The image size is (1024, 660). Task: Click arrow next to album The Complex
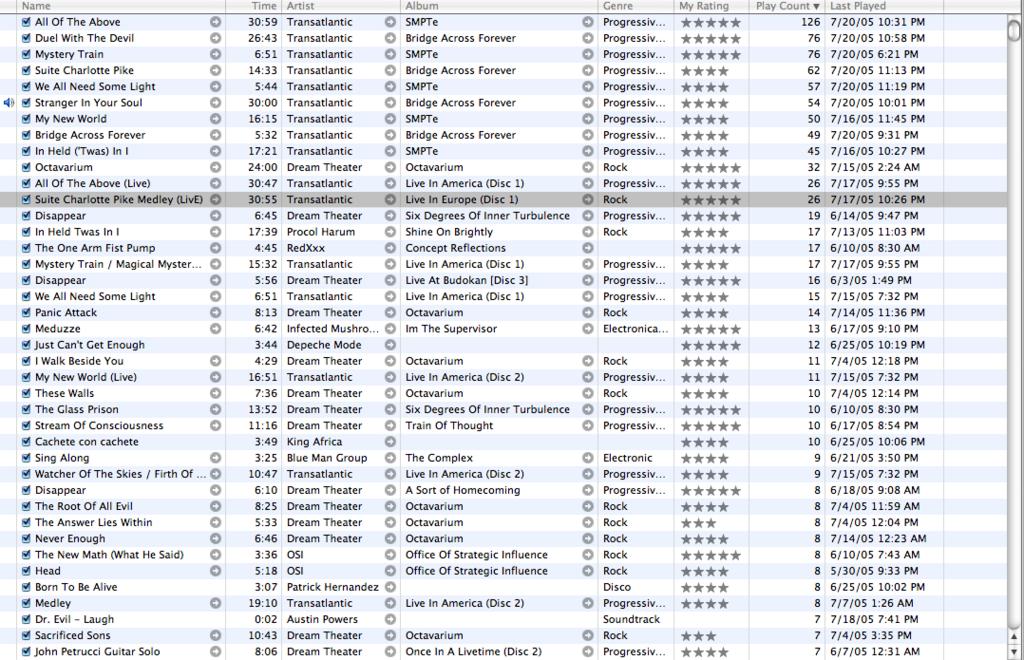[588, 458]
